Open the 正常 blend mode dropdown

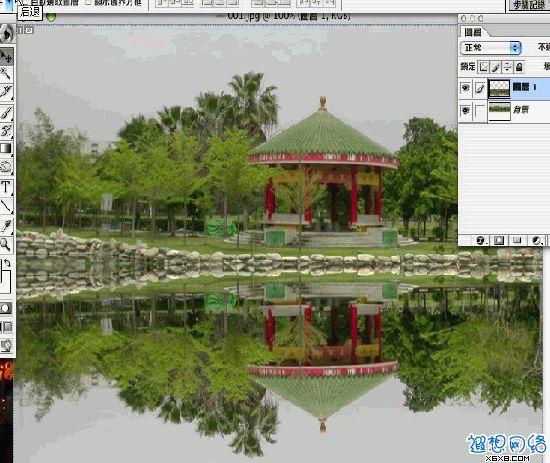[491, 48]
